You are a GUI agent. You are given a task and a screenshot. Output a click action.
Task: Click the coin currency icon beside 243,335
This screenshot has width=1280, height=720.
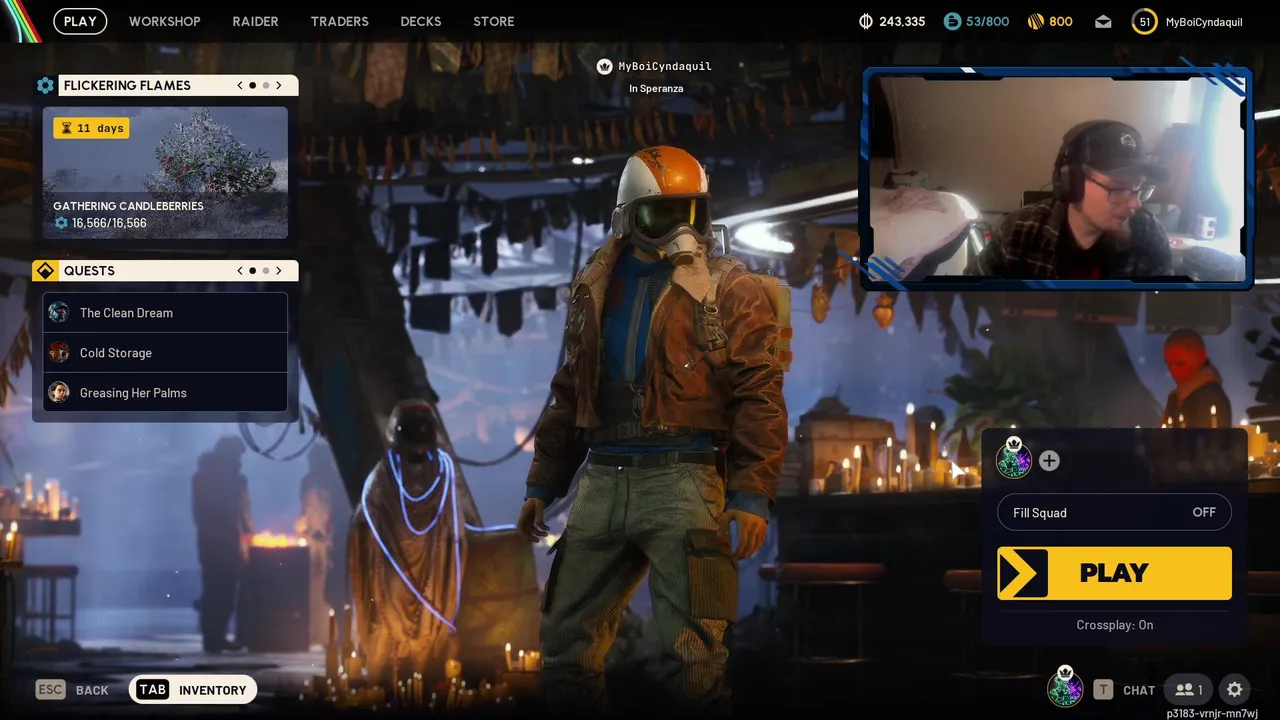866,21
